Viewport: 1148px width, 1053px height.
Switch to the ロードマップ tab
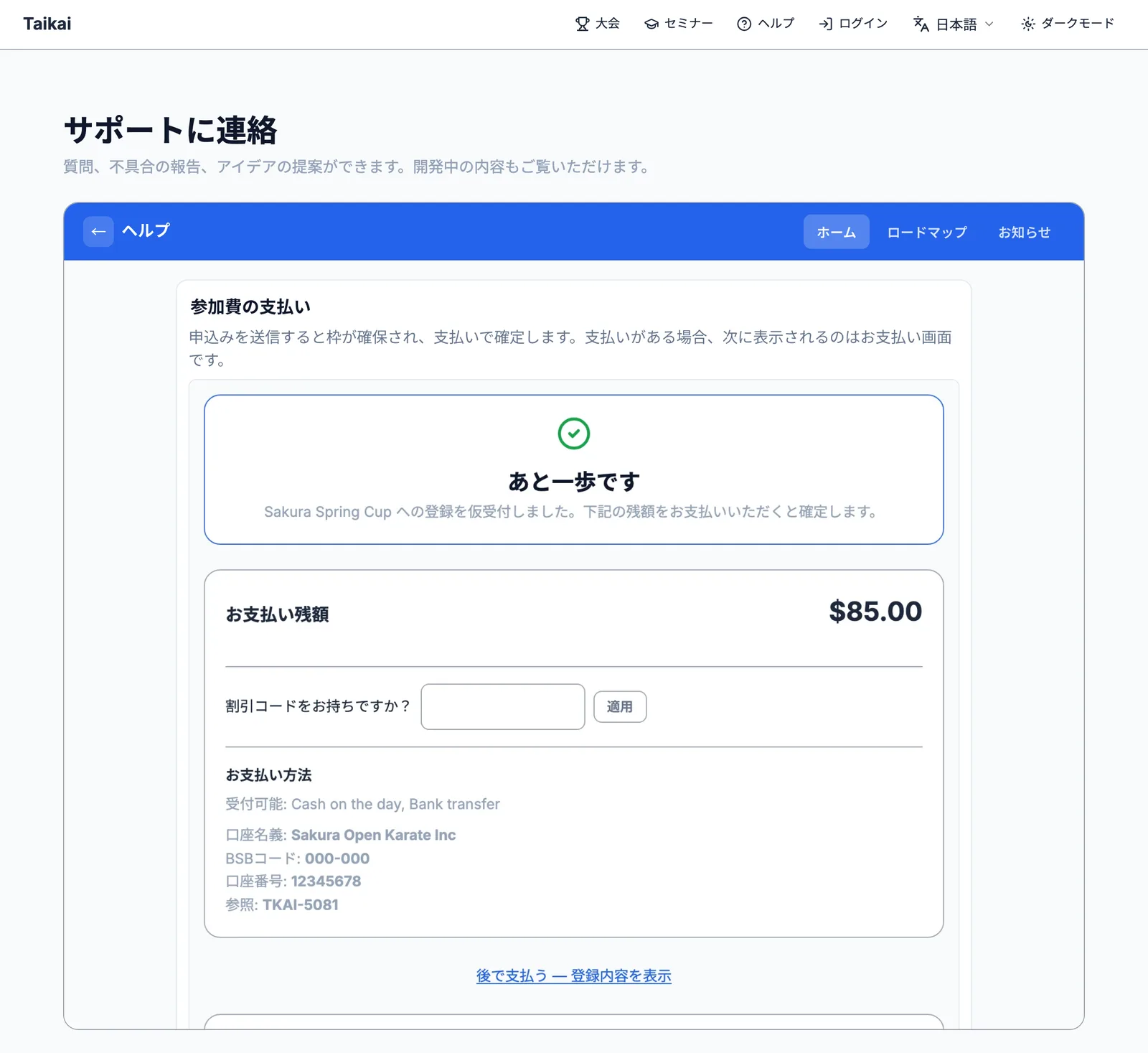[x=927, y=232]
